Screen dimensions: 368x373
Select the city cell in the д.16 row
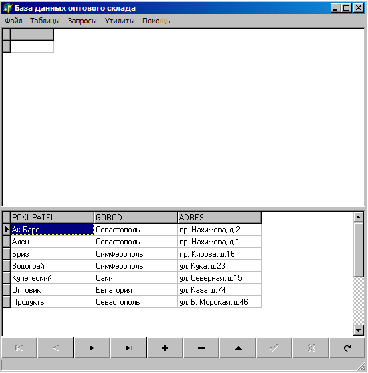coord(136,254)
